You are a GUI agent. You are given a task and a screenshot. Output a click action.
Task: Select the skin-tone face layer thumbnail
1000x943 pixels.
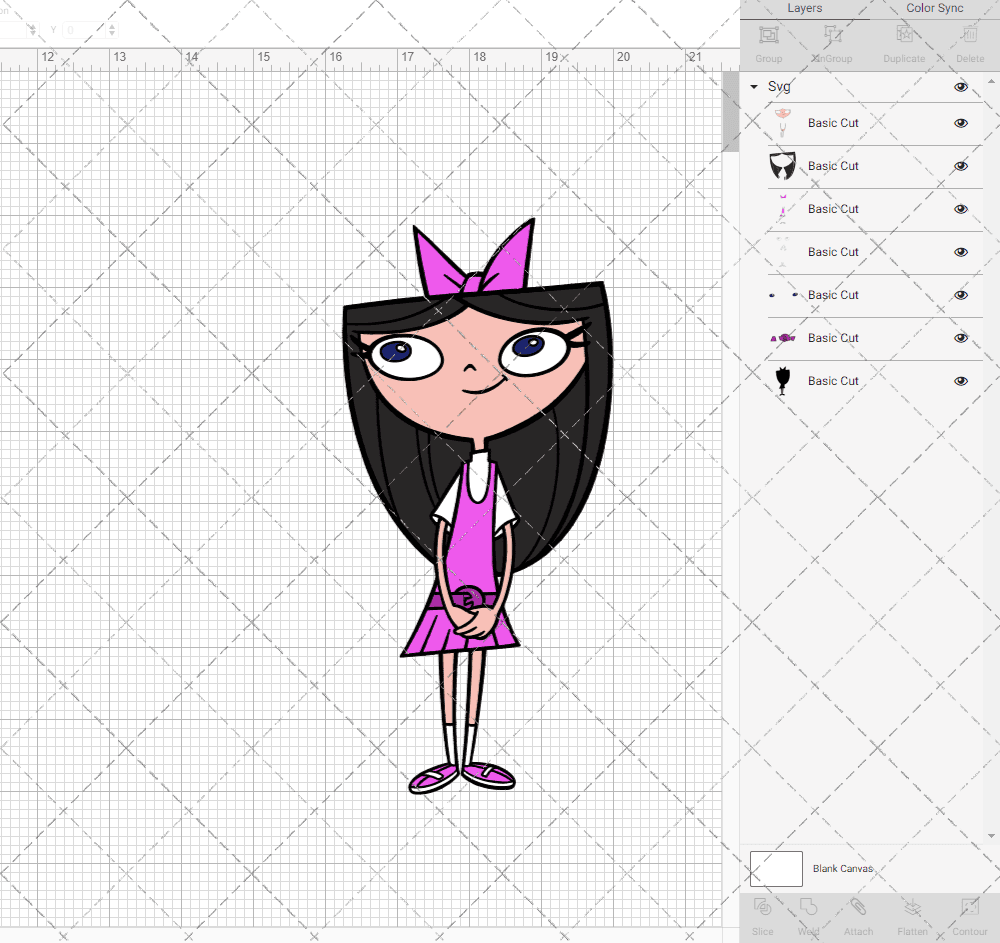[x=783, y=123]
